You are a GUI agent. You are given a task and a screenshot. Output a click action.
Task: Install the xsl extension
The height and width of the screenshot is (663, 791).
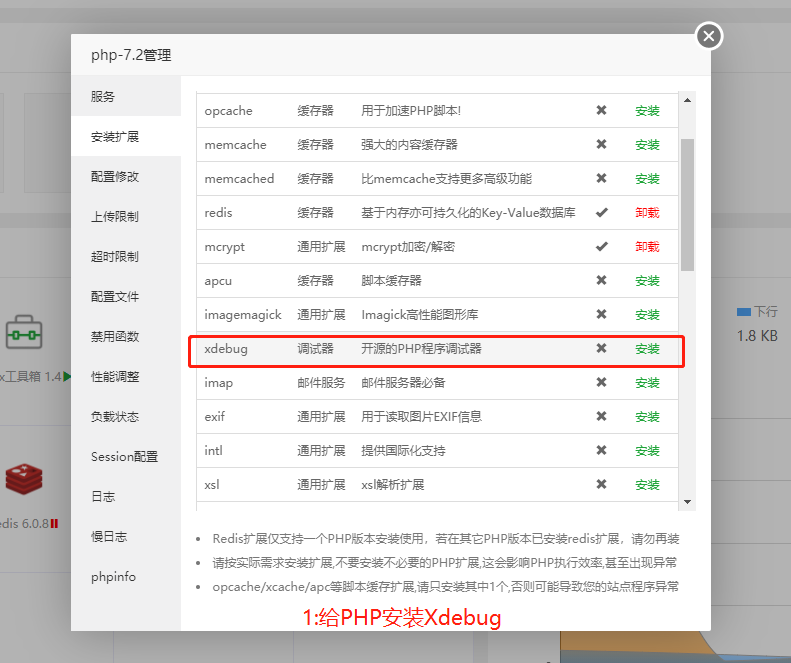coord(647,485)
